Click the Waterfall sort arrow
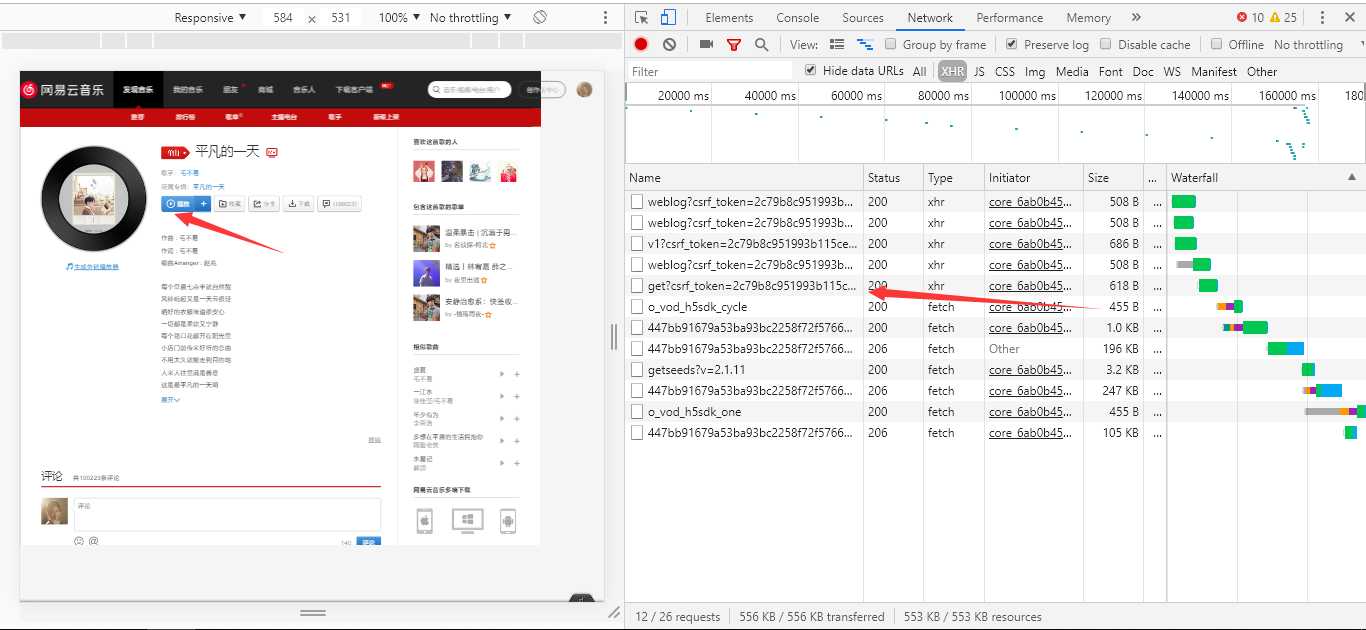The image size is (1366, 630). pyautogui.click(x=1353, y=177)
